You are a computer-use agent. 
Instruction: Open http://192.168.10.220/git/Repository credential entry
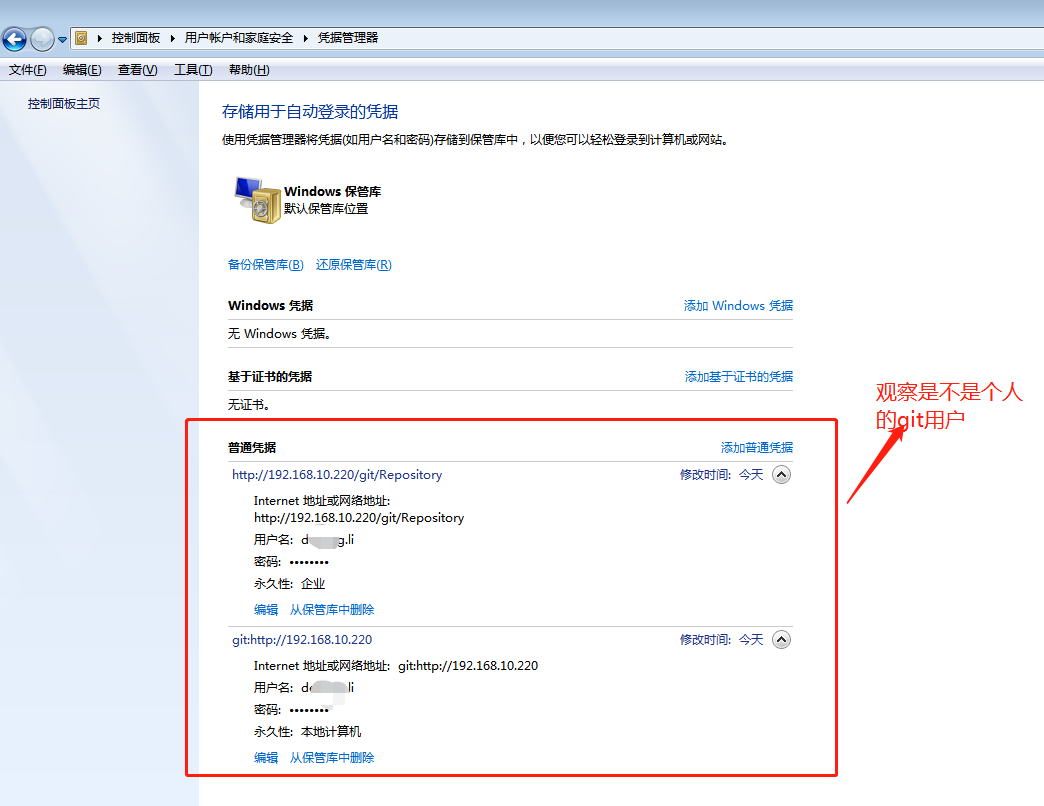[337, 475]
